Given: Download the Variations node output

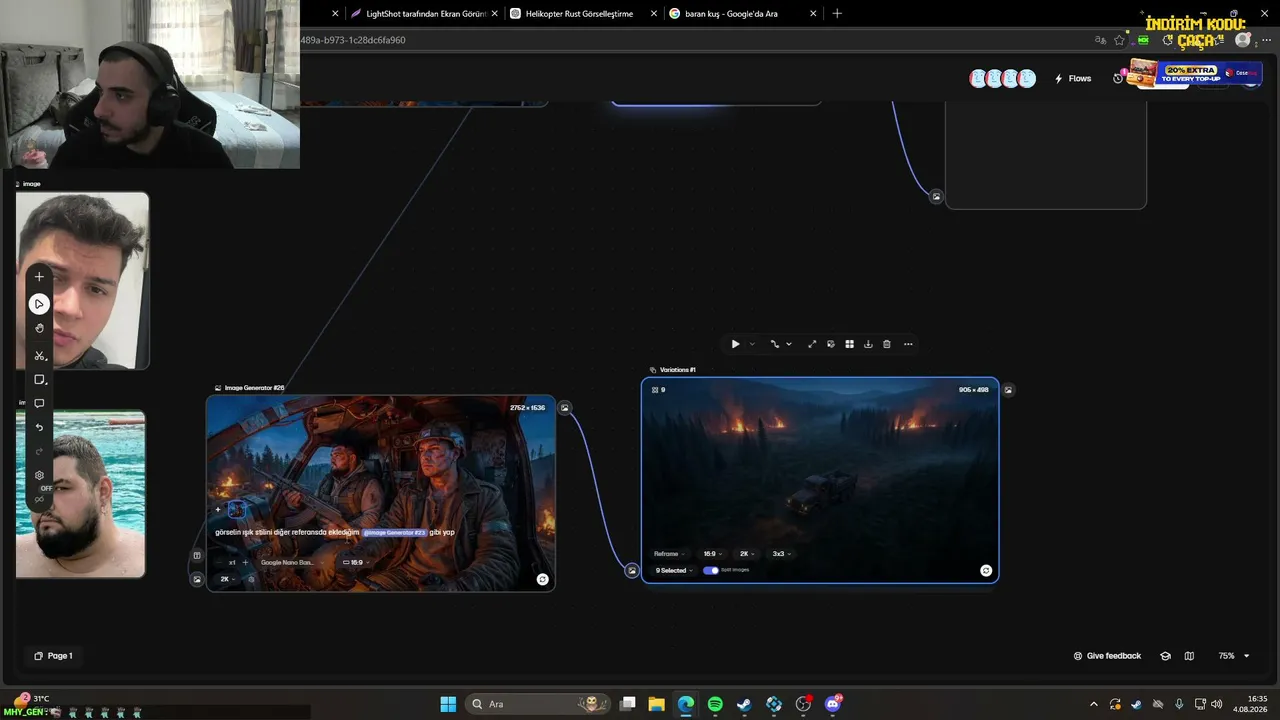Looking at the screenshot, I should 868,344.
